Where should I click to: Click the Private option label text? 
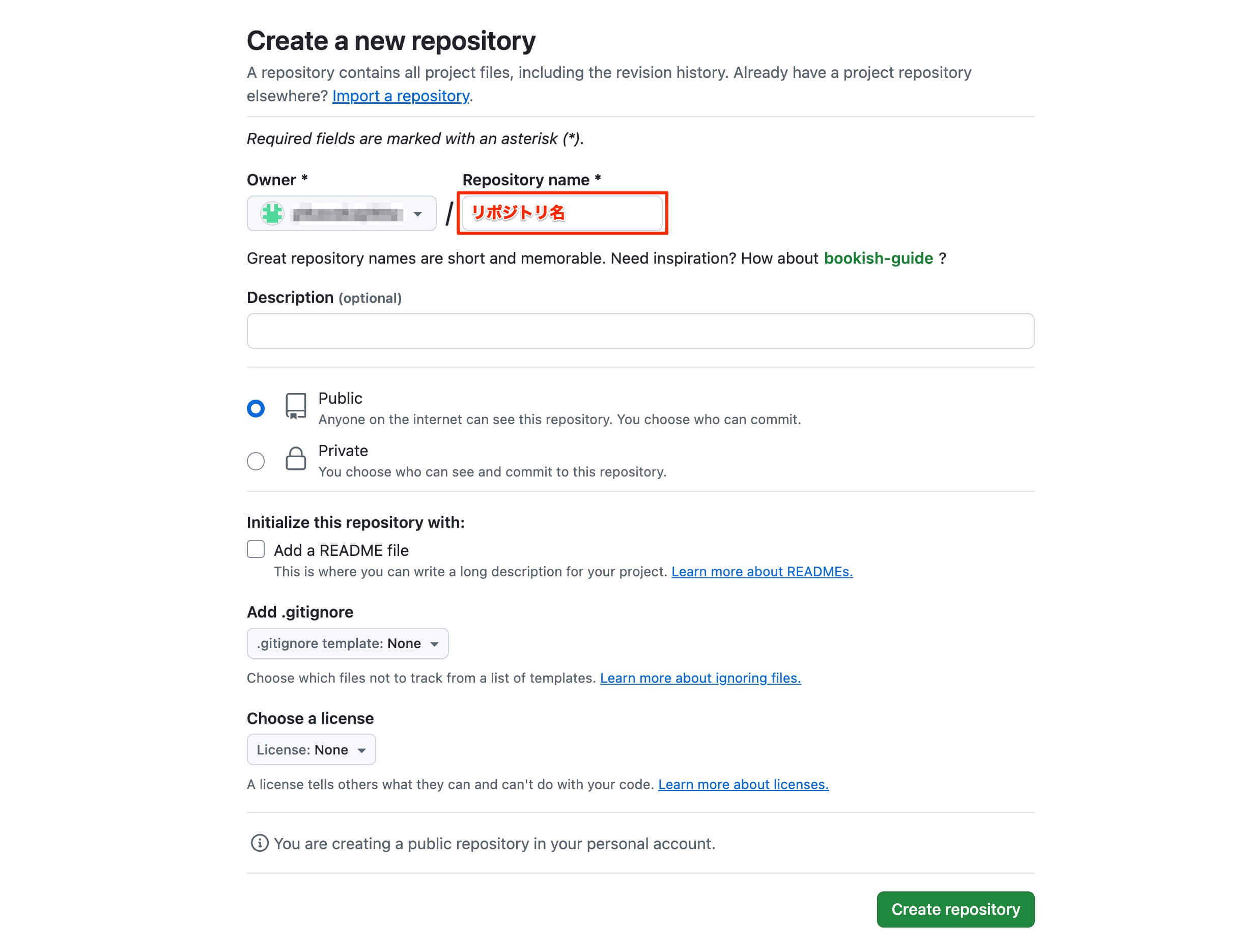coord(343,451)
